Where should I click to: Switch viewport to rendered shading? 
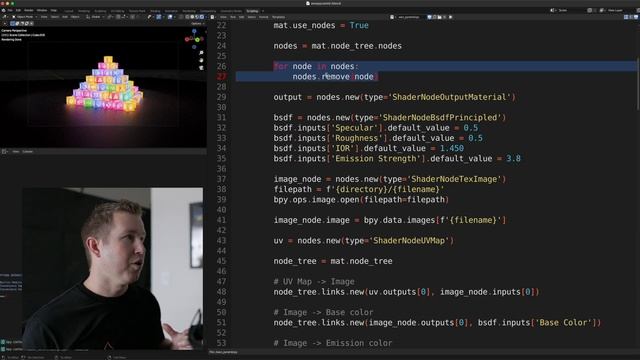[x=202, y=17]
